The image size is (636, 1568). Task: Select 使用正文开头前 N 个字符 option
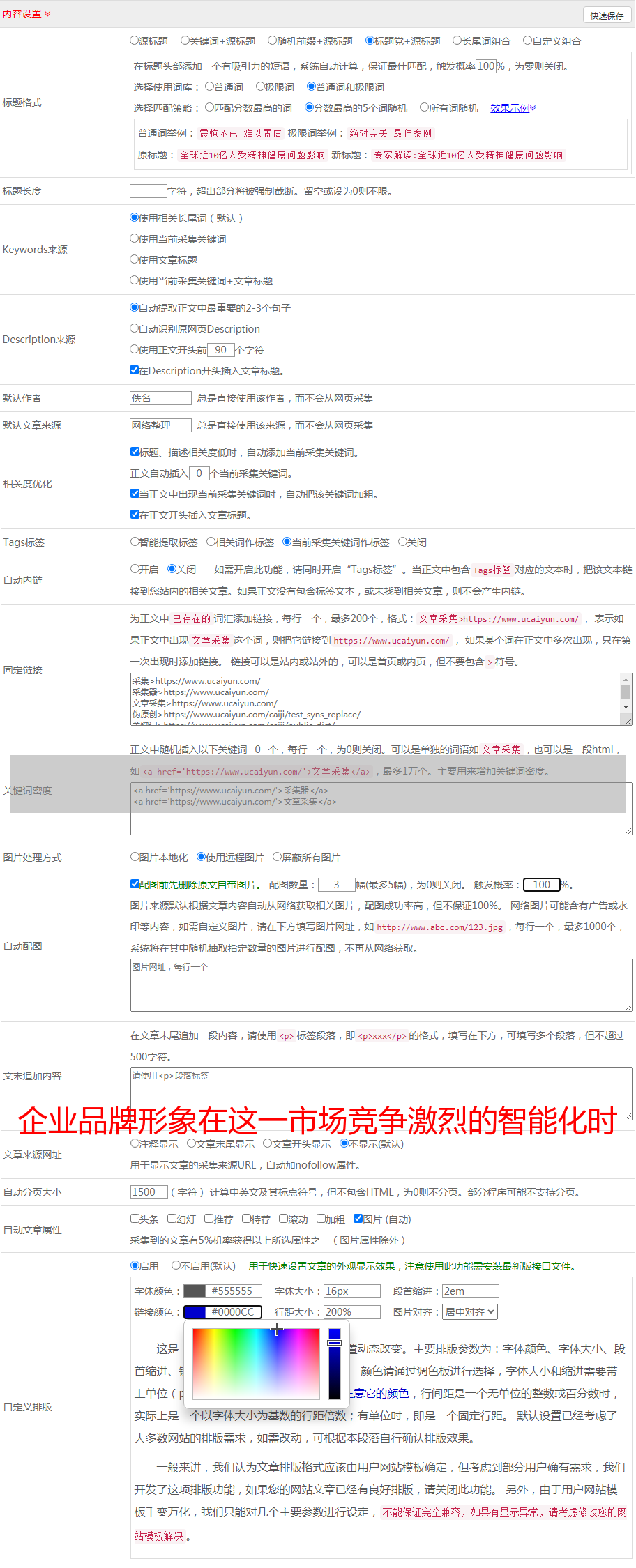pos(134,349)
